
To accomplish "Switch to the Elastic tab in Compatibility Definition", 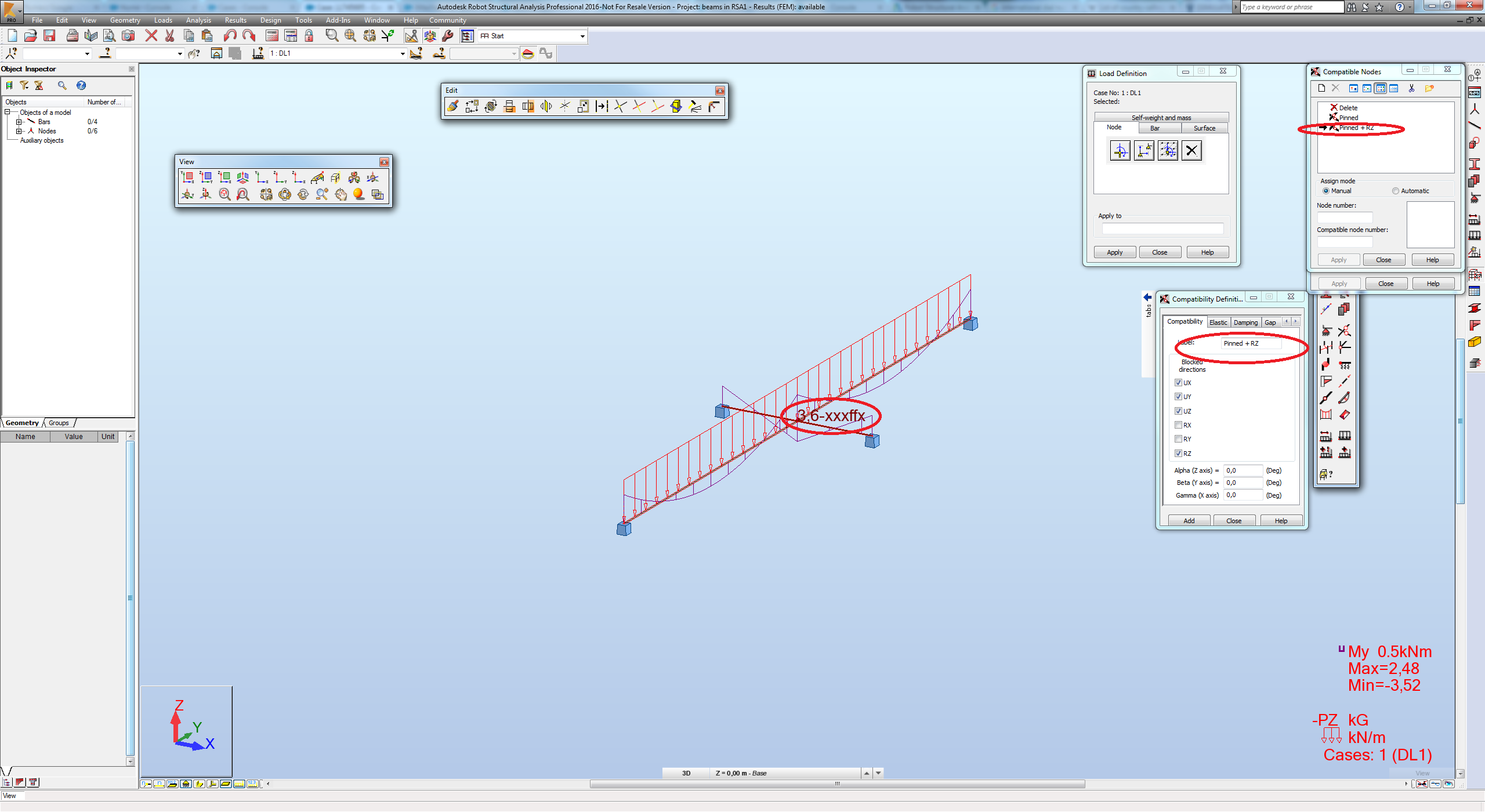I will coord(1218,322).
